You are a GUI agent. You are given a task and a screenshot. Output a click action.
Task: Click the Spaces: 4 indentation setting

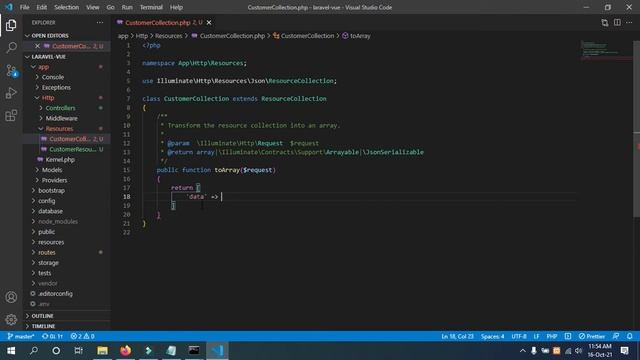pyautogui.click(x=492, y=336)
